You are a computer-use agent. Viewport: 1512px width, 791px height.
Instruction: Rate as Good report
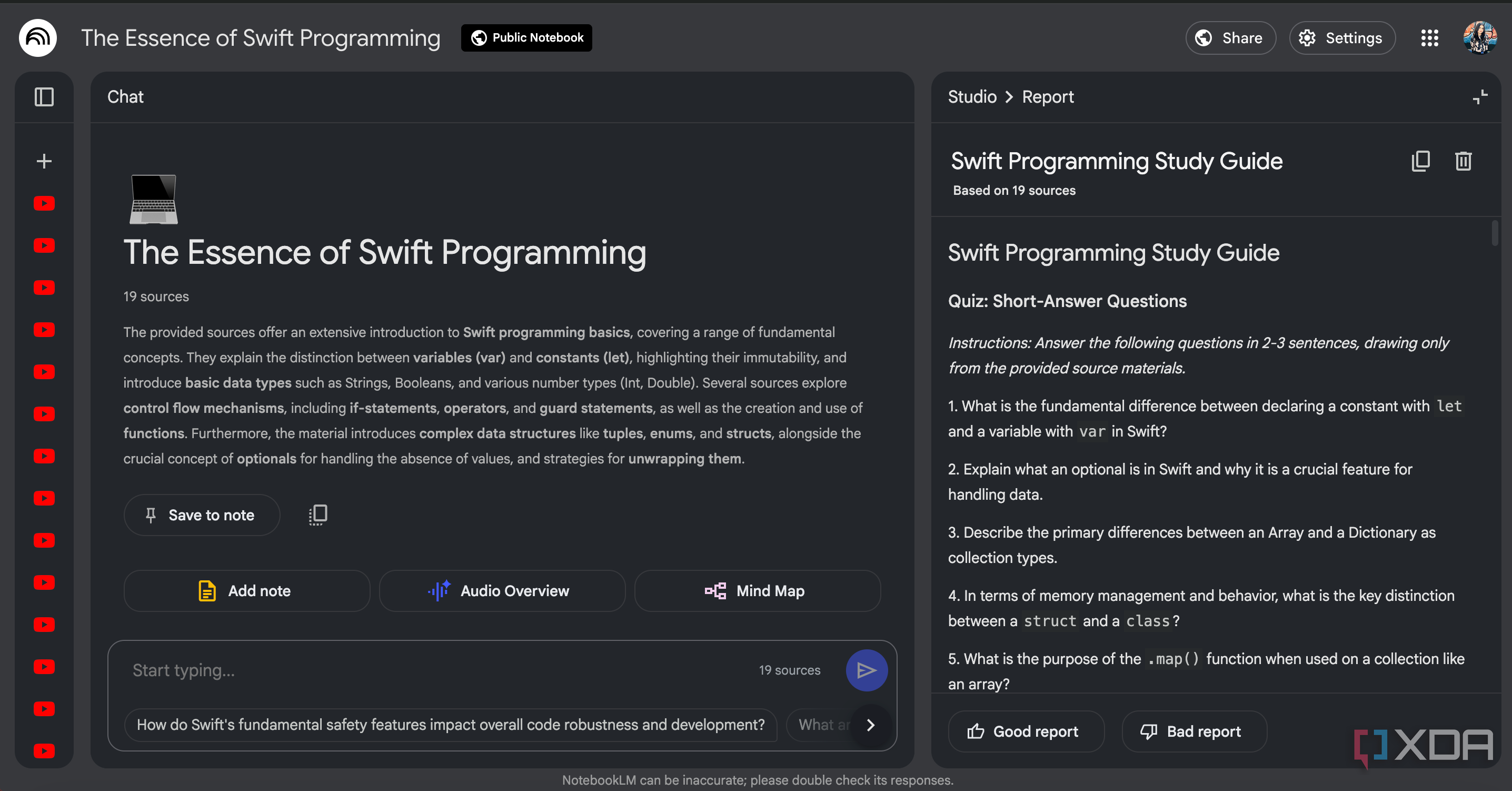pos(1026,731)
